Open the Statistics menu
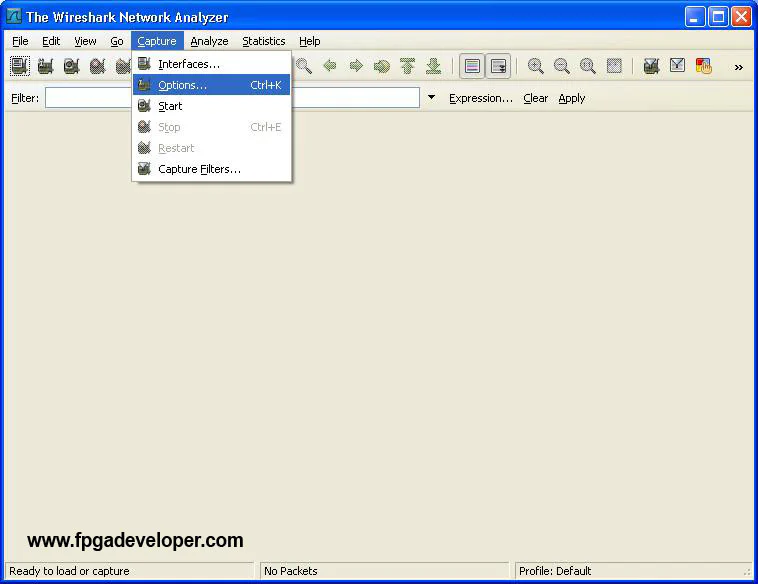Image resolution: width=758 pixels, height=584 pixels. (x=263, y=41)
